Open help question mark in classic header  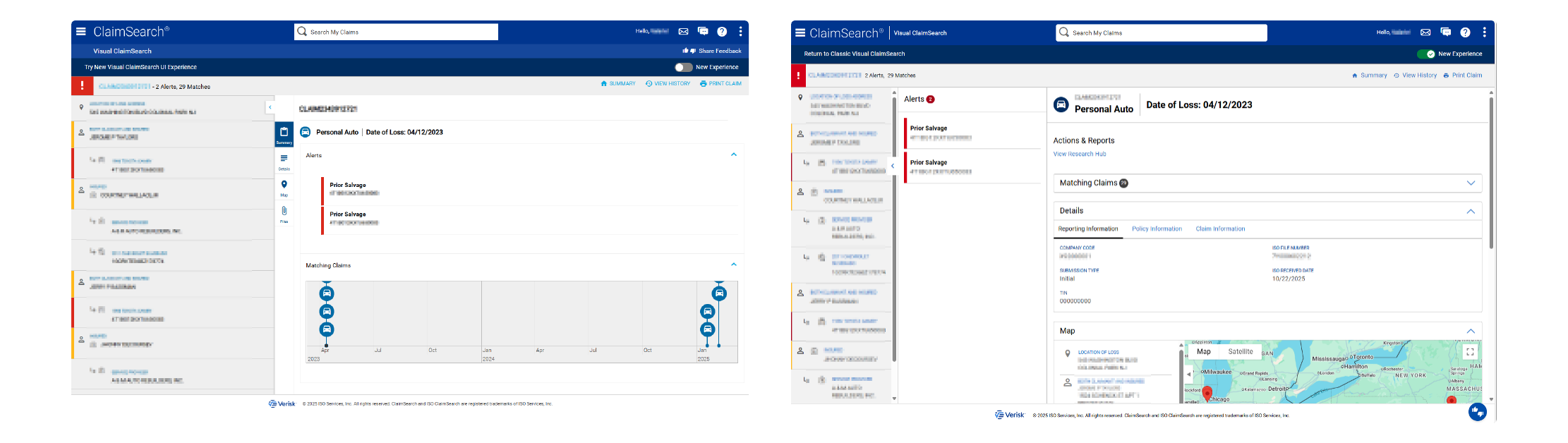coord(722,32)
